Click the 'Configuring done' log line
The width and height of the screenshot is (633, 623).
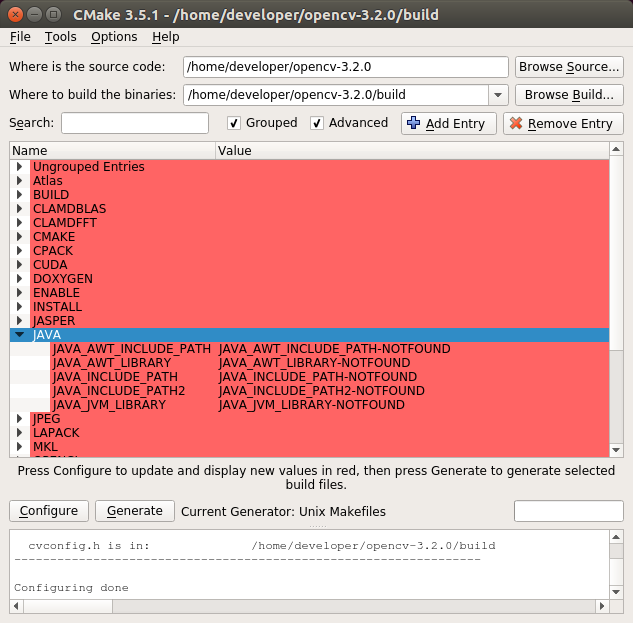(x=71, y=587)
